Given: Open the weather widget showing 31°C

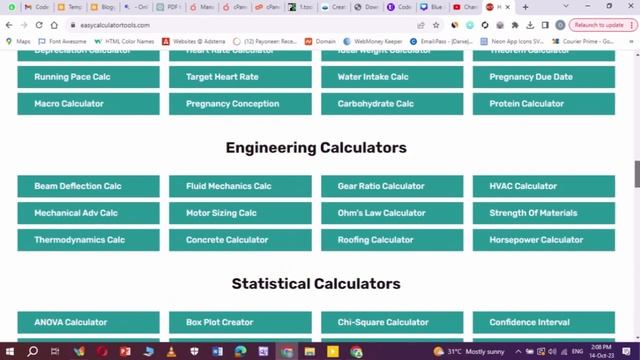Looking at the screenshot, I should click(x=469, y=351).
